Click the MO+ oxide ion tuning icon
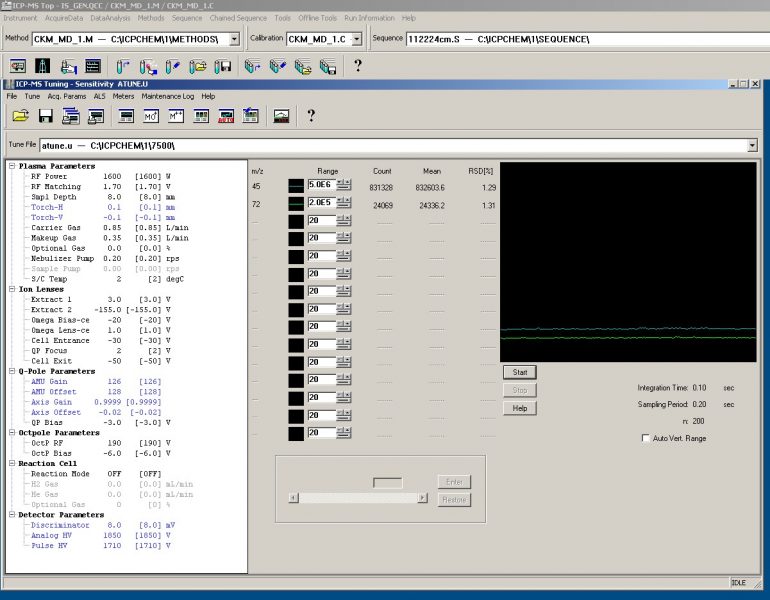The height and width of the screenshot is (600, 770). point(151,116)
